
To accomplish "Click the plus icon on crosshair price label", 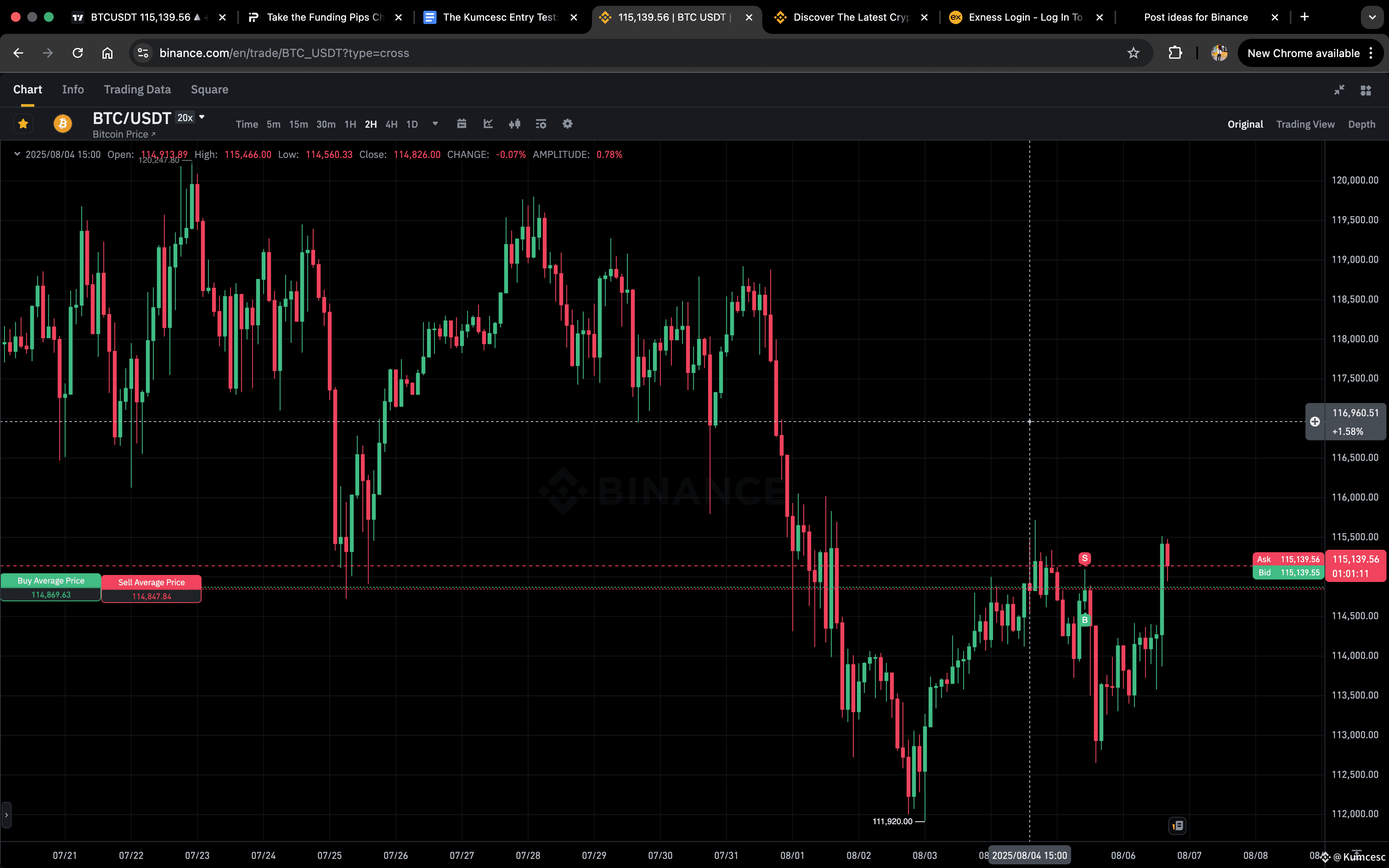I will pos(1315,422).
